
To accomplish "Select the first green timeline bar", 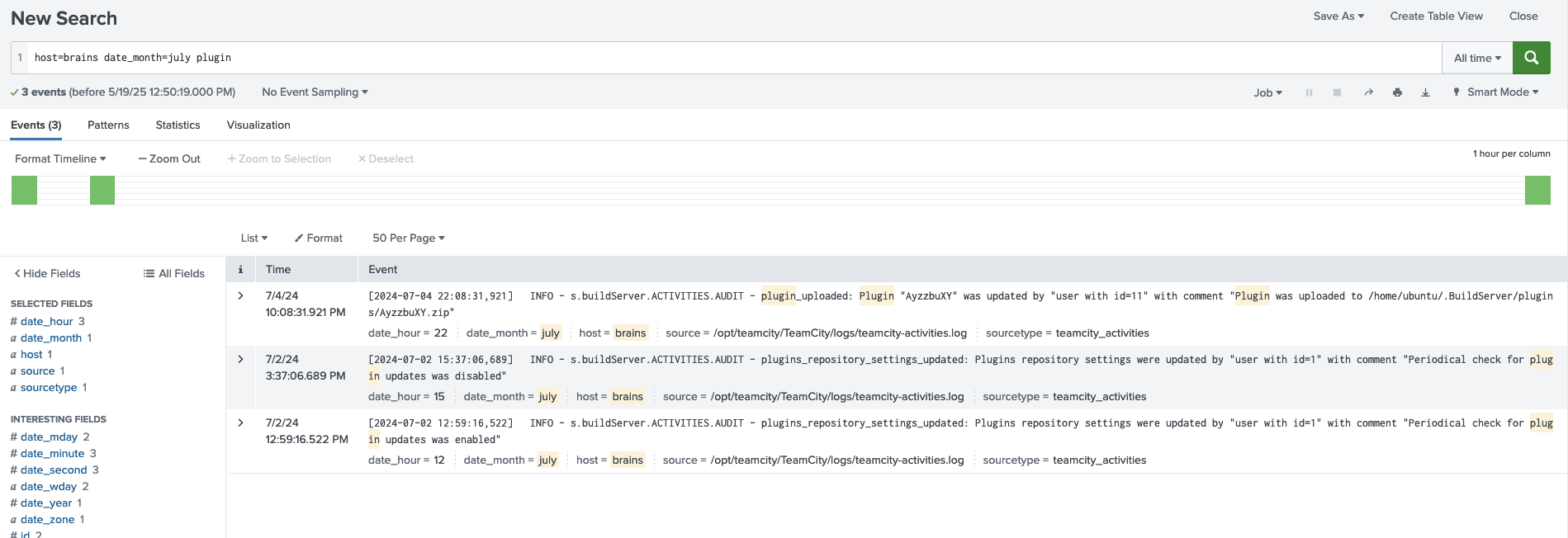I will 24,190.
